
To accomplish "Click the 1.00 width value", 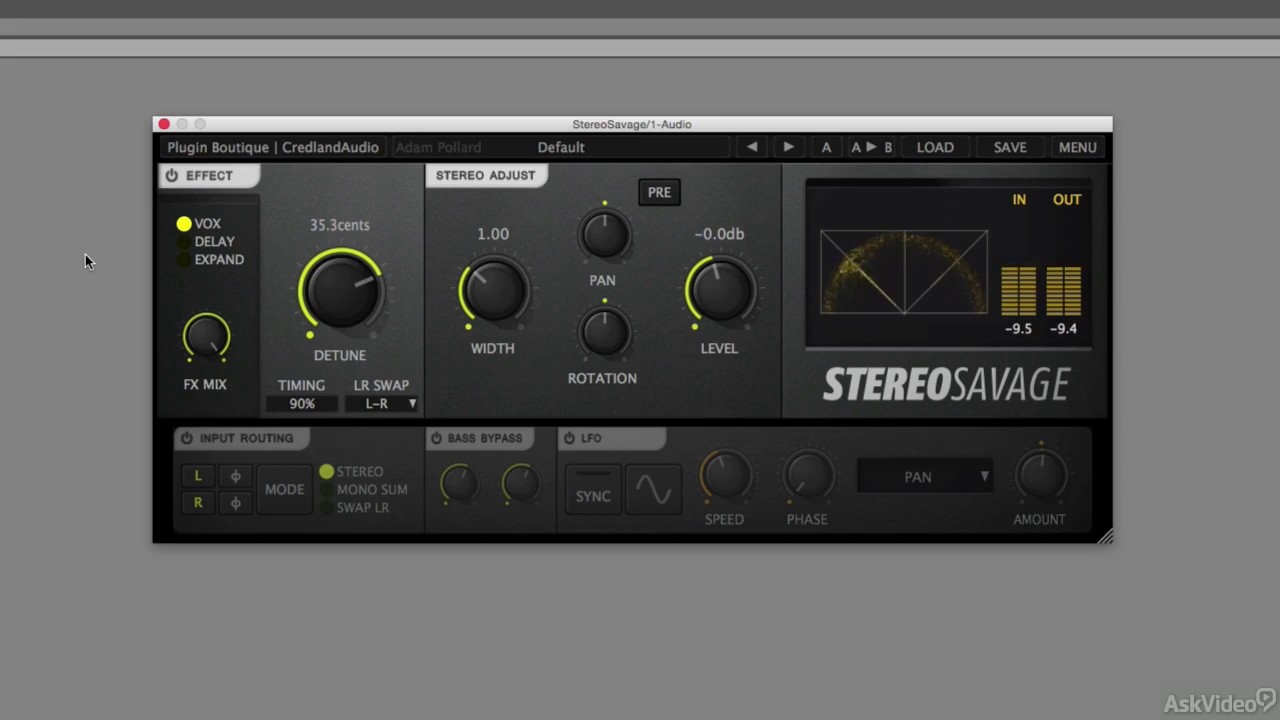I will pyautogui.click(x=493, y=234).
